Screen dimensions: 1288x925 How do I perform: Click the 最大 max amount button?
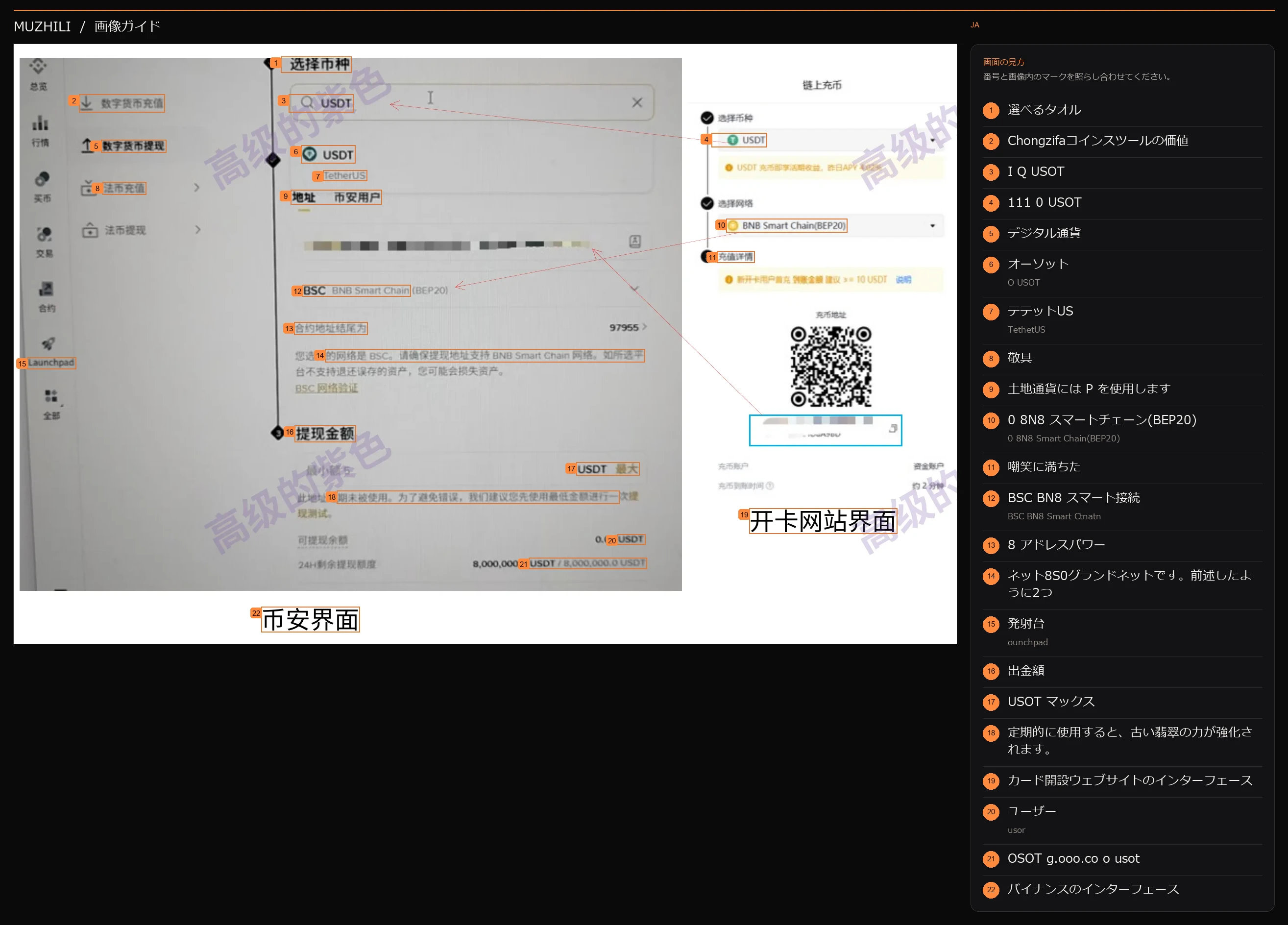[x=627, y=469]
